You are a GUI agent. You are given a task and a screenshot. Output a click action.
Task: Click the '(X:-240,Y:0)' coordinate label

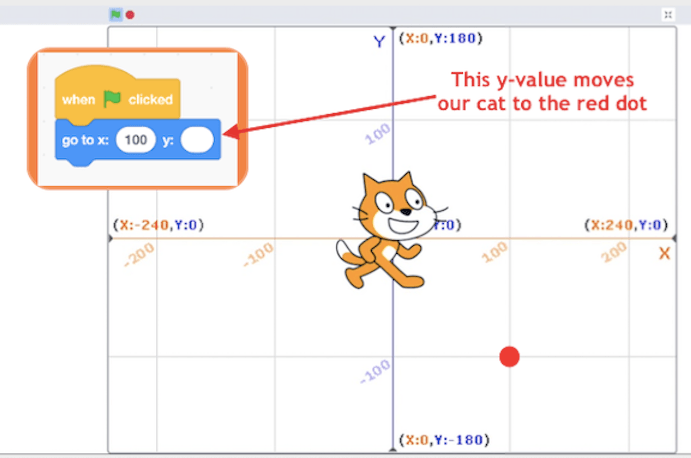pos(159,225)
